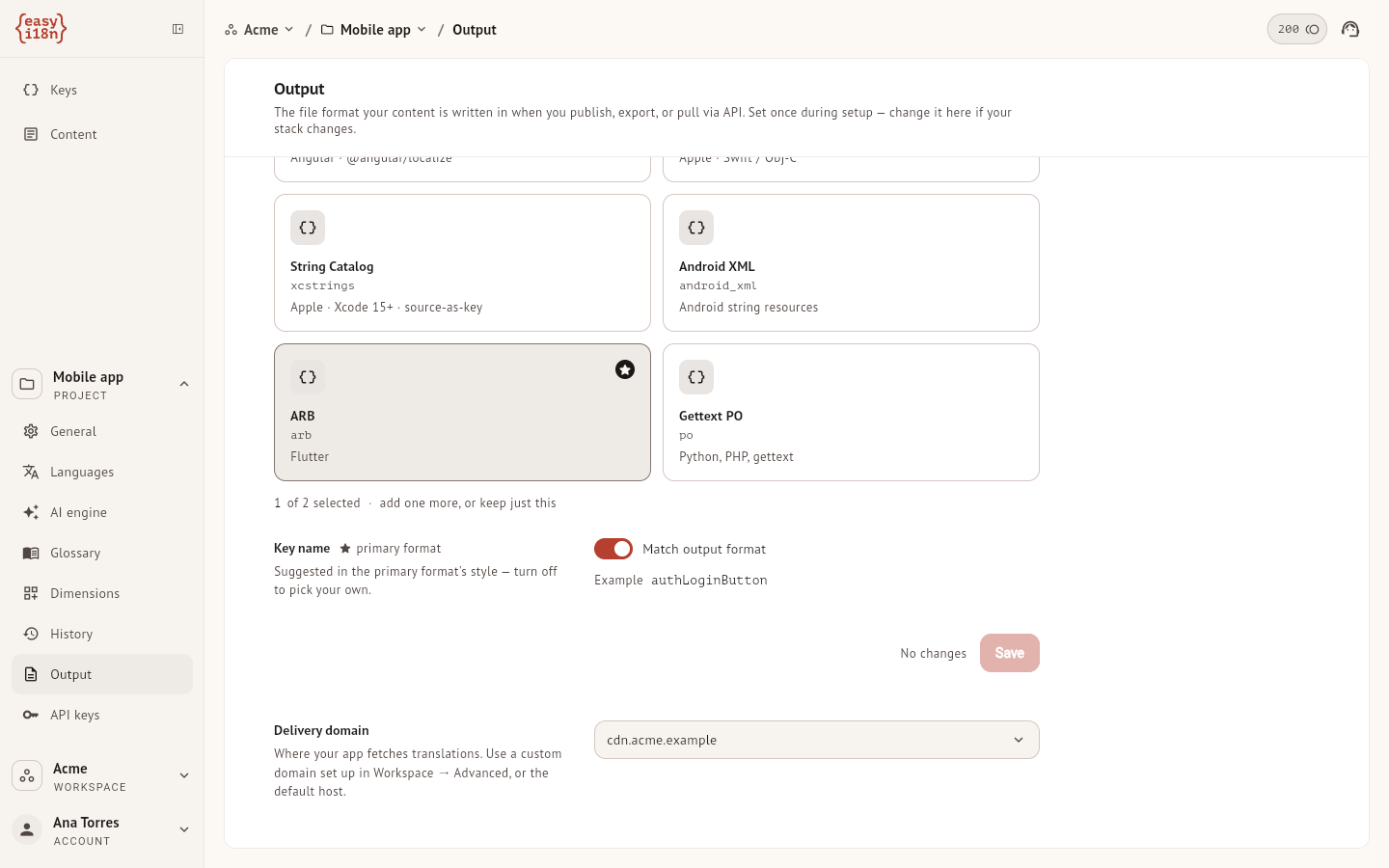Collapse the sidebar panel icon
1389x868 pixels.
click(x=178, y=29)
